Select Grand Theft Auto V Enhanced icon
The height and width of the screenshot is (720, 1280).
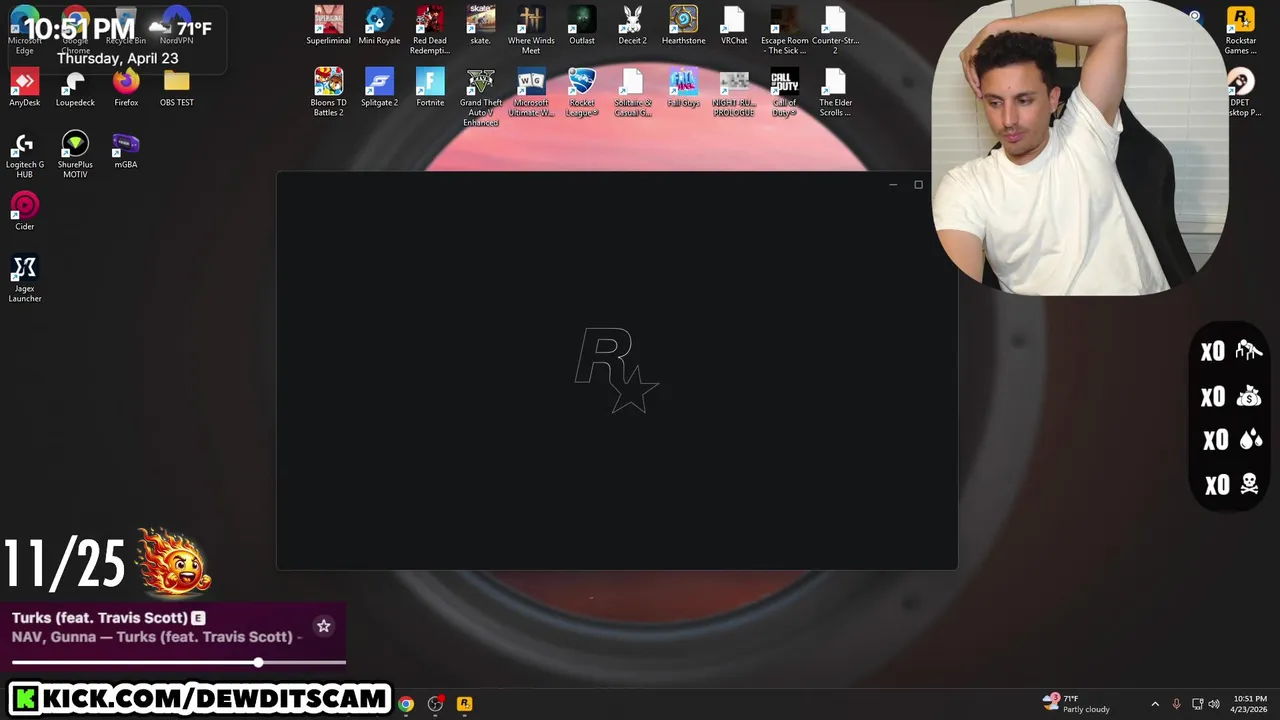[x=480, y=97]
